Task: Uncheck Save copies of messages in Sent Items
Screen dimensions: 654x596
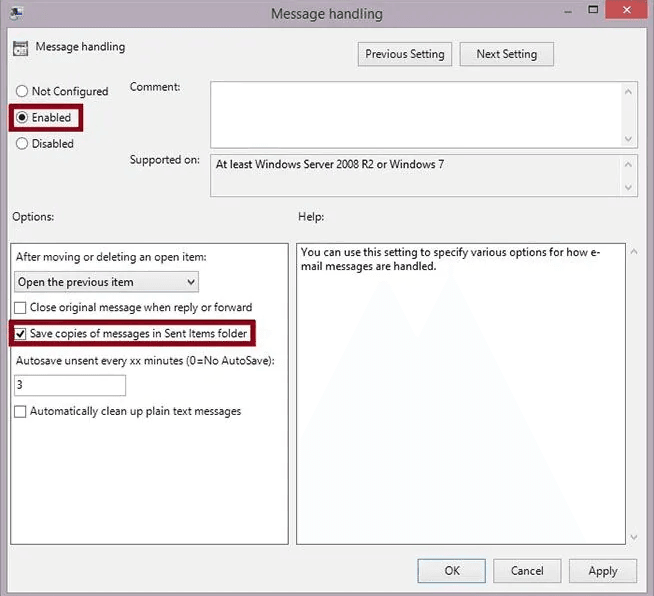Action: 20,334
